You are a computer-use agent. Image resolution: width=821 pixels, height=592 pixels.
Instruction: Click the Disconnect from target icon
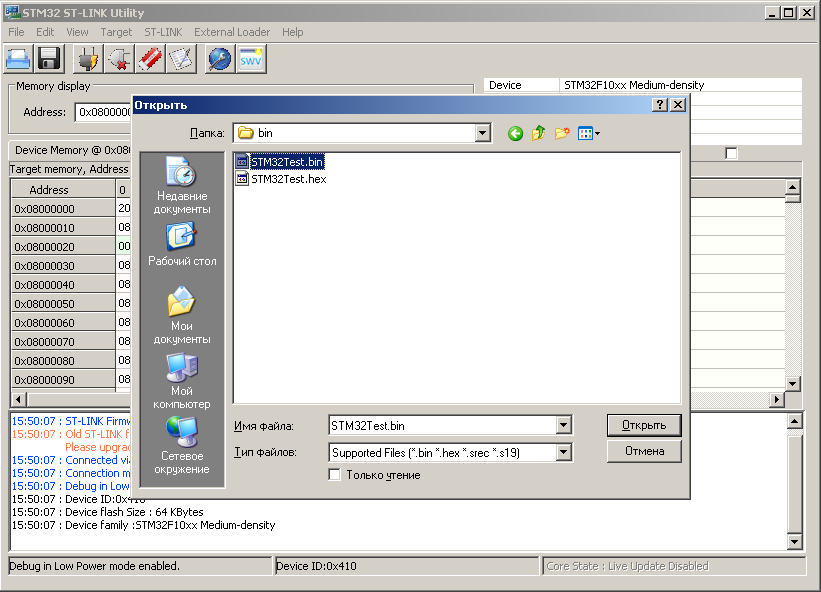120,60
